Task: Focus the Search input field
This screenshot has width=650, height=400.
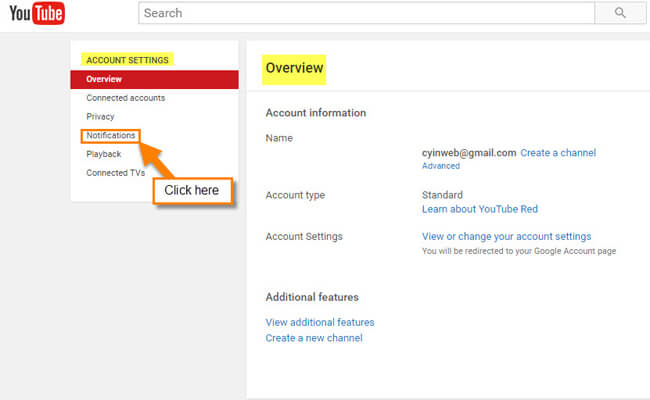Action: [x=366, y=13]
